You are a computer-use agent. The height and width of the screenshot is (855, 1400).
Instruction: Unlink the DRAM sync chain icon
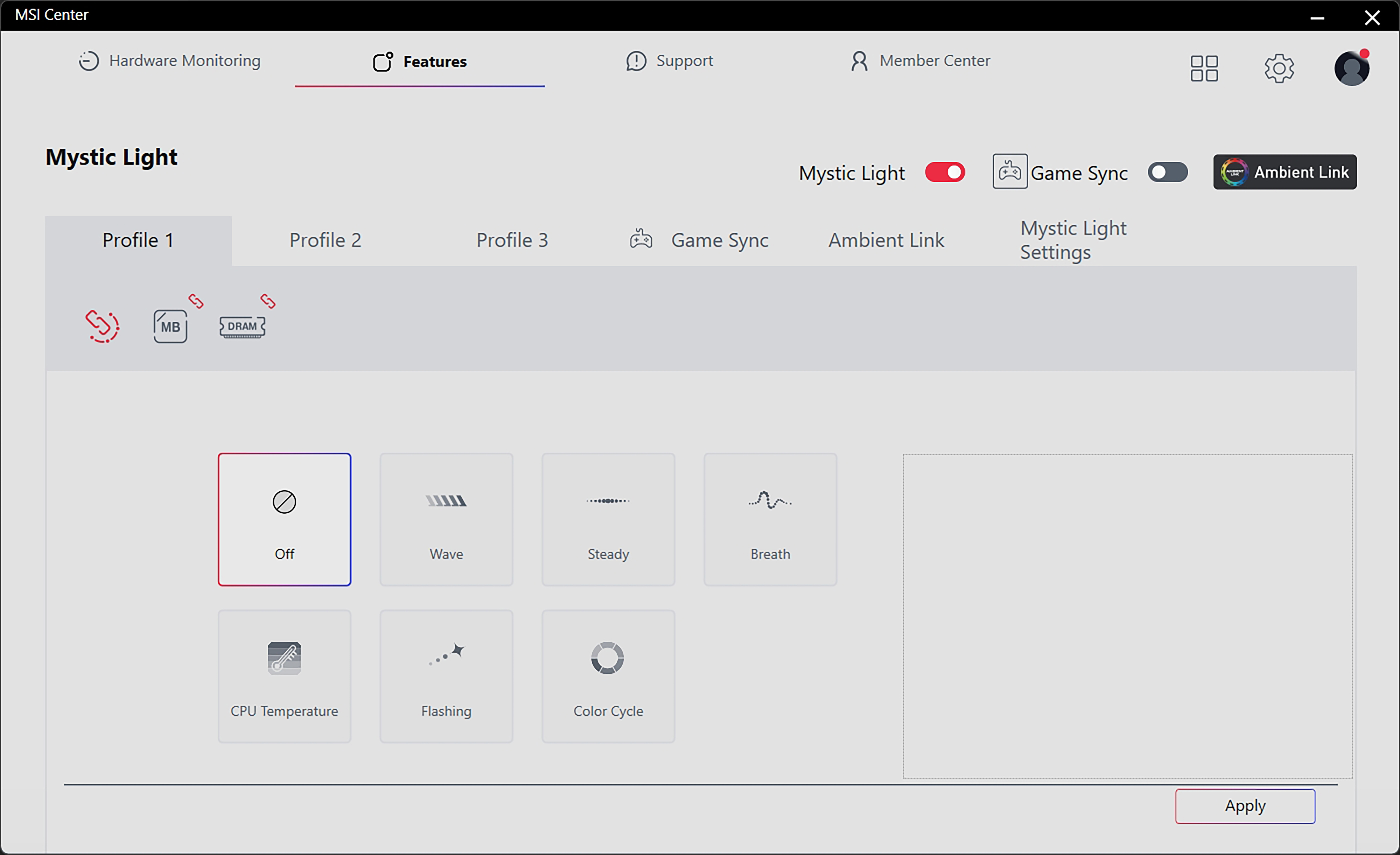268,301
